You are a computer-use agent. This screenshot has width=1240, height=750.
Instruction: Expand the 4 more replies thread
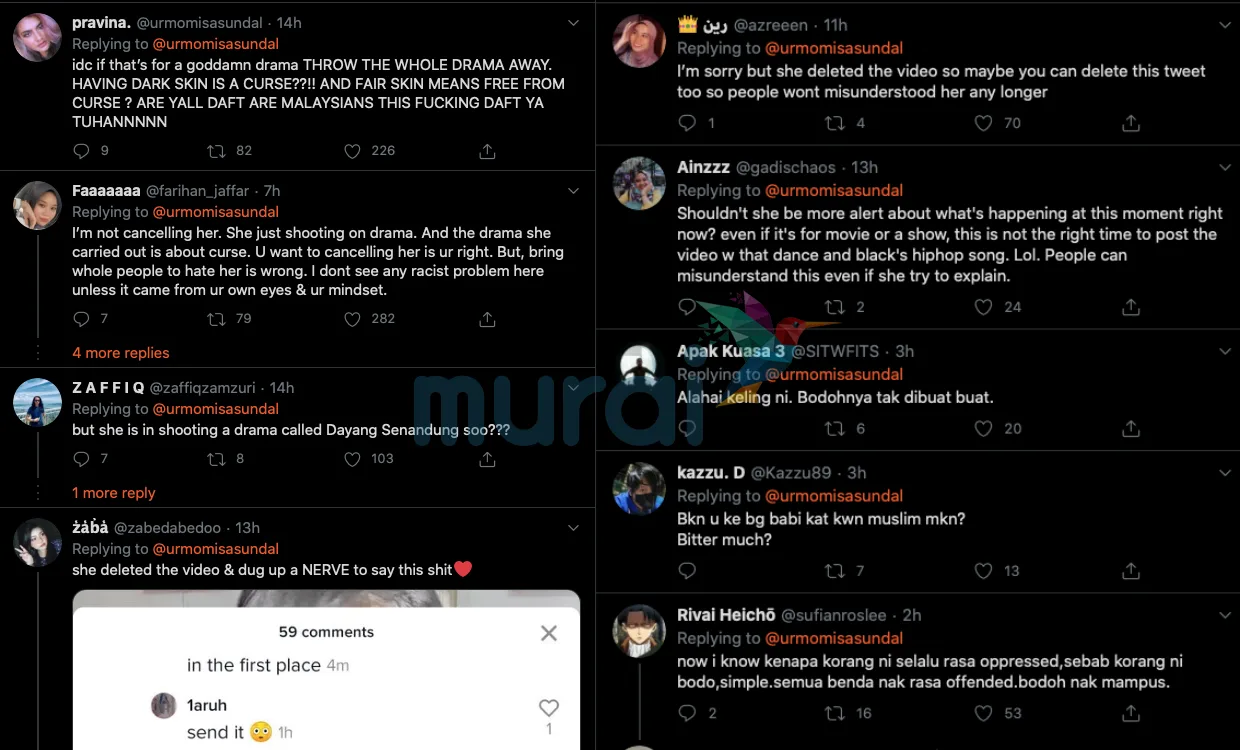(x=121, y=353)
